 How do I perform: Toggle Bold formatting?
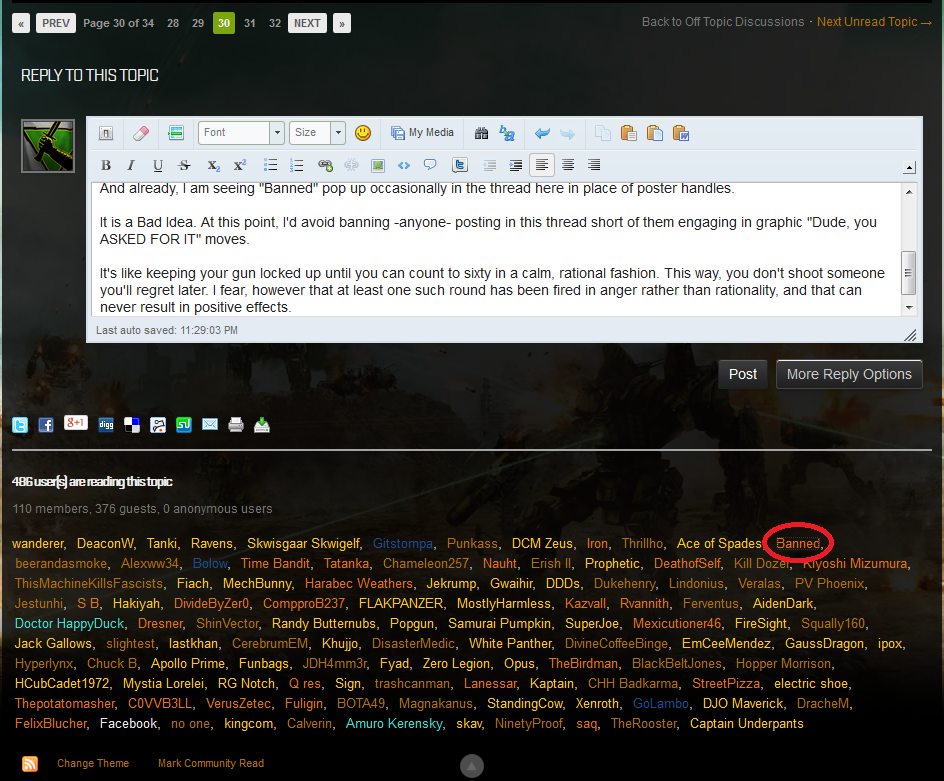click(106, 165)
